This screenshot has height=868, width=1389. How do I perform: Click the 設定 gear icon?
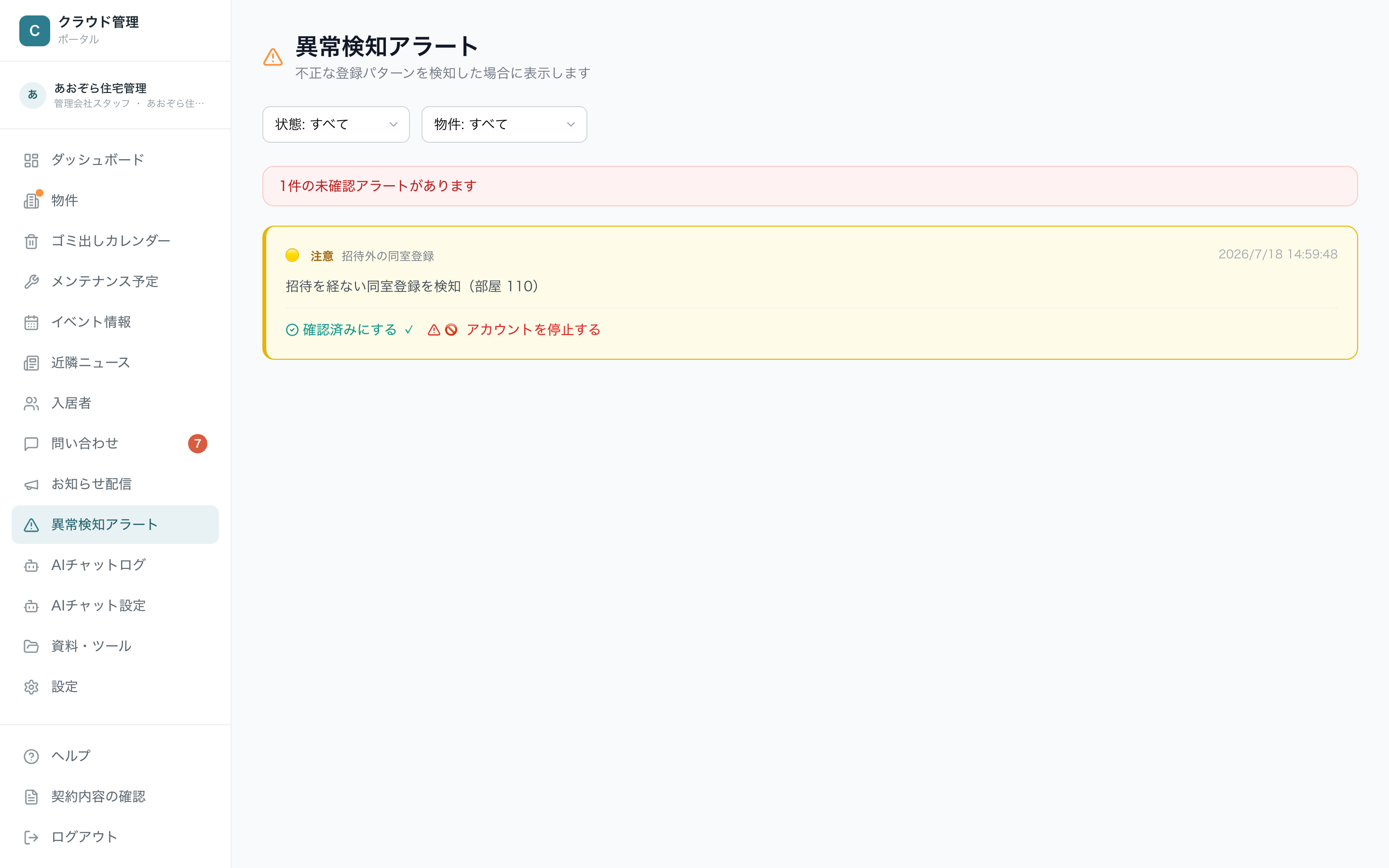click(x=31, y=687)
